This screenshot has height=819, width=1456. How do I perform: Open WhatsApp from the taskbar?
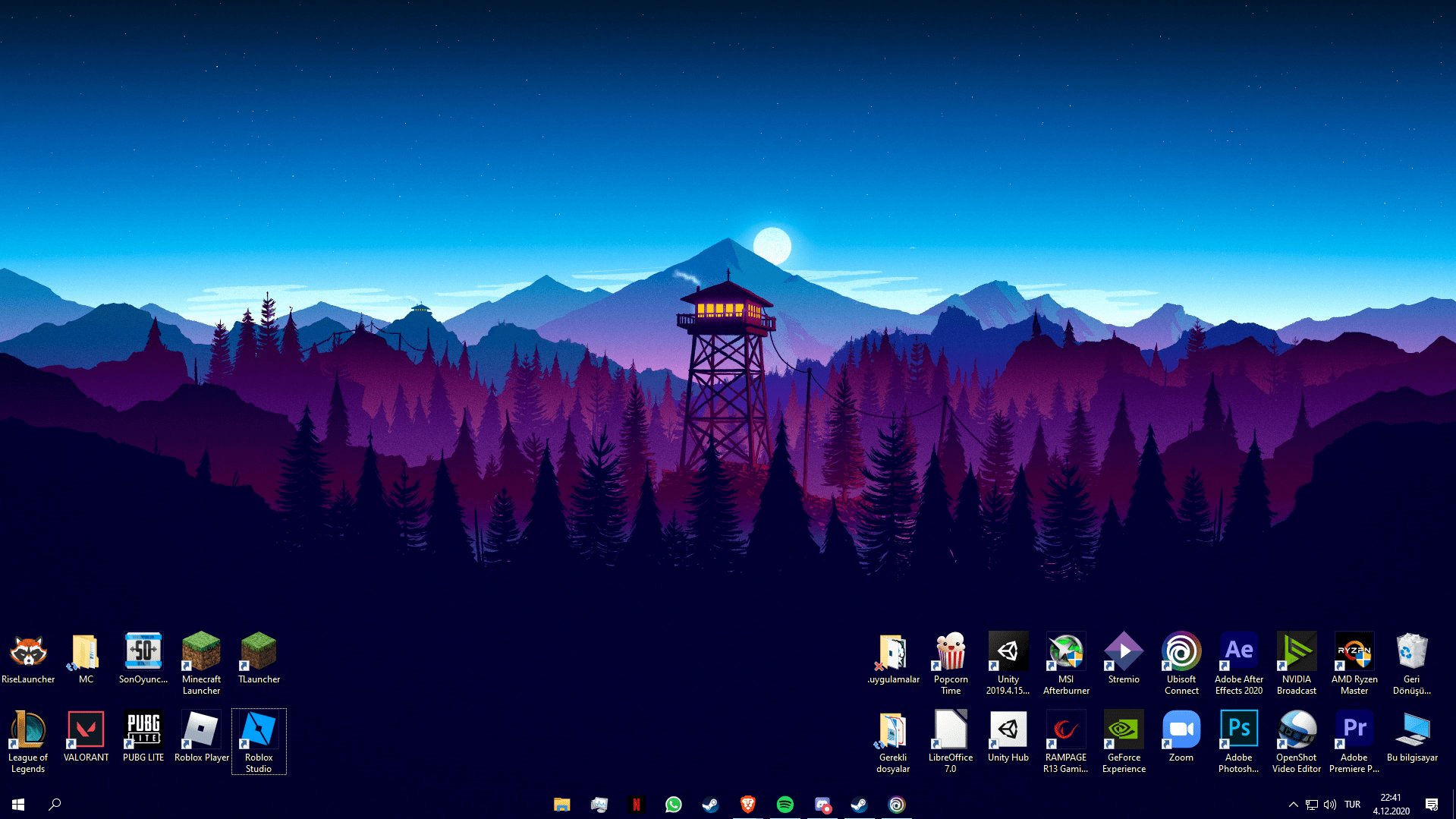(673, 804)
